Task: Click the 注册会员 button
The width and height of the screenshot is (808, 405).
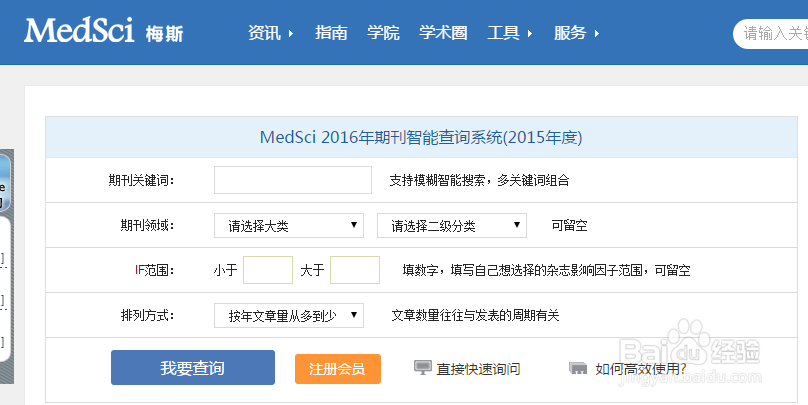Action: point(338,369)
